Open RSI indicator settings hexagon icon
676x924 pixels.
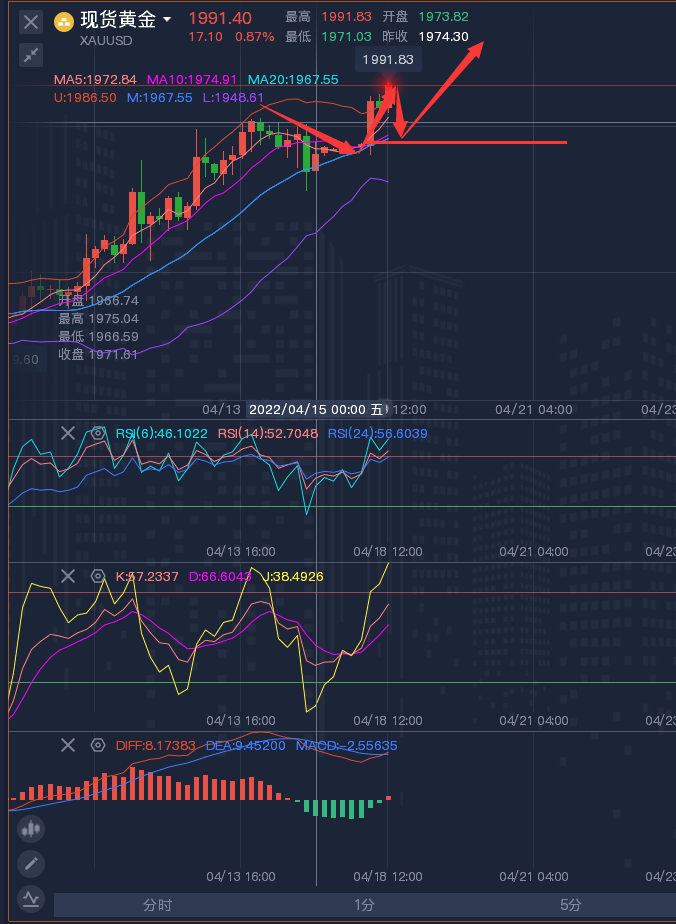pos(98,434)
